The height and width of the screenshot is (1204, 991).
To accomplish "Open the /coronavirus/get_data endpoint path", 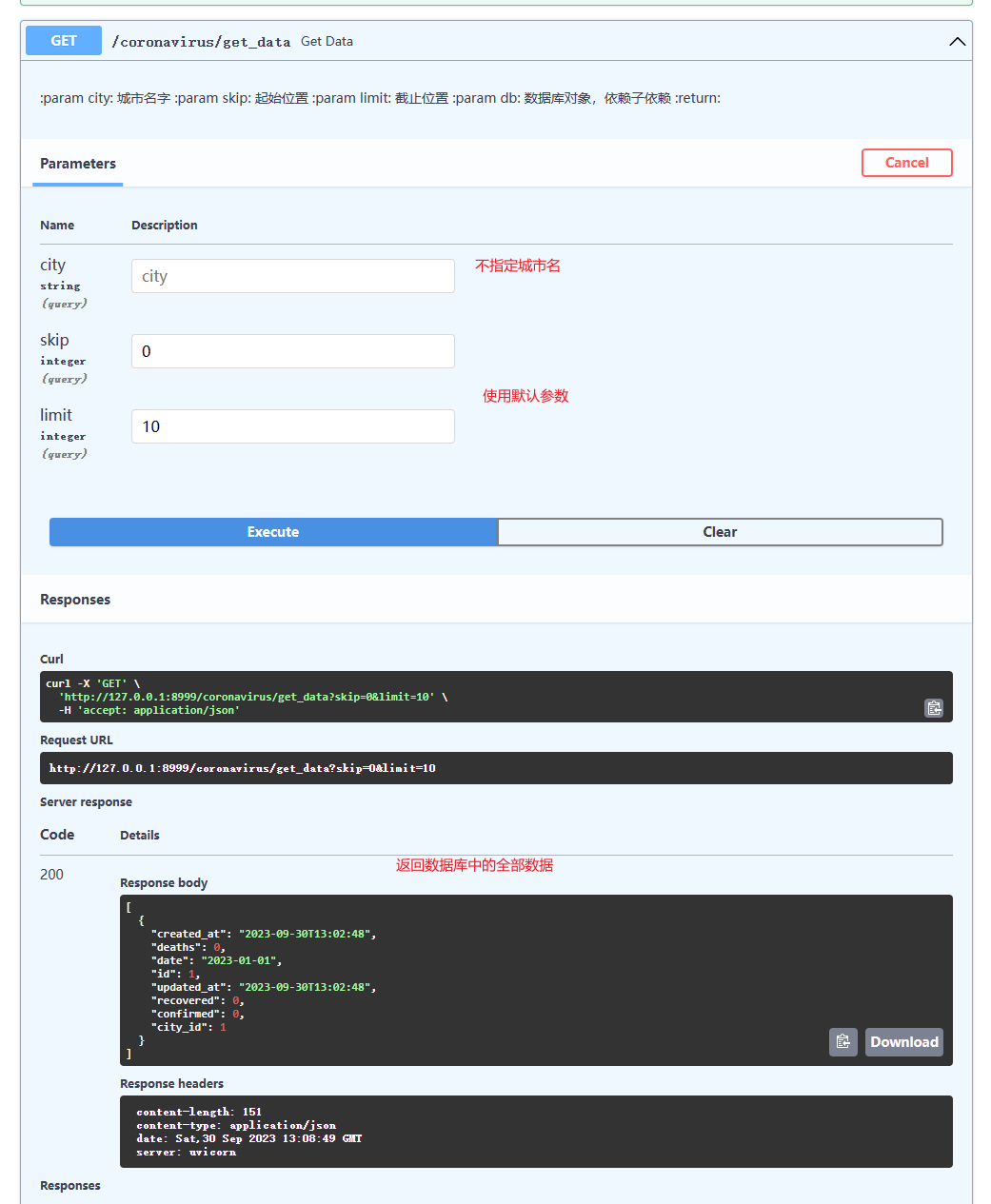I will [201, 42].
